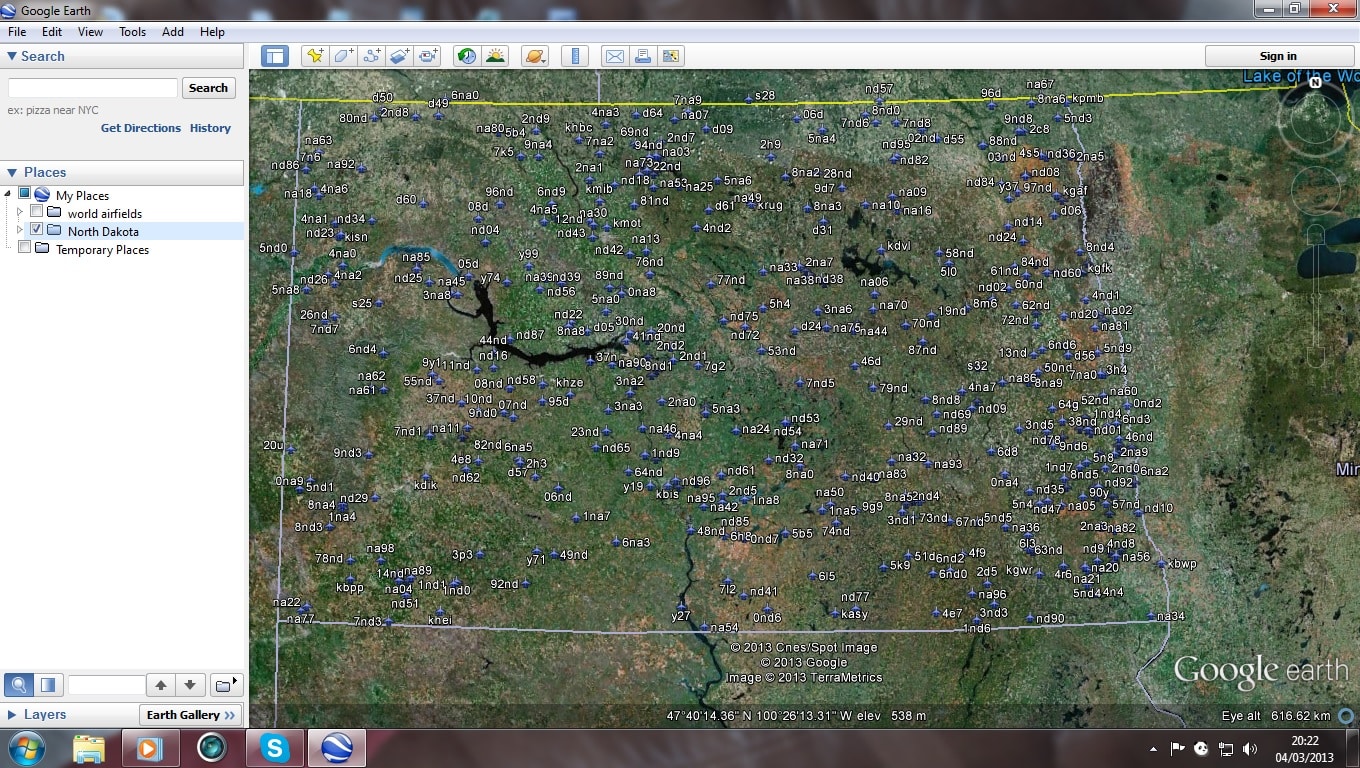
Task: Start the Record a Tour tool
Action: pos(428,56)
